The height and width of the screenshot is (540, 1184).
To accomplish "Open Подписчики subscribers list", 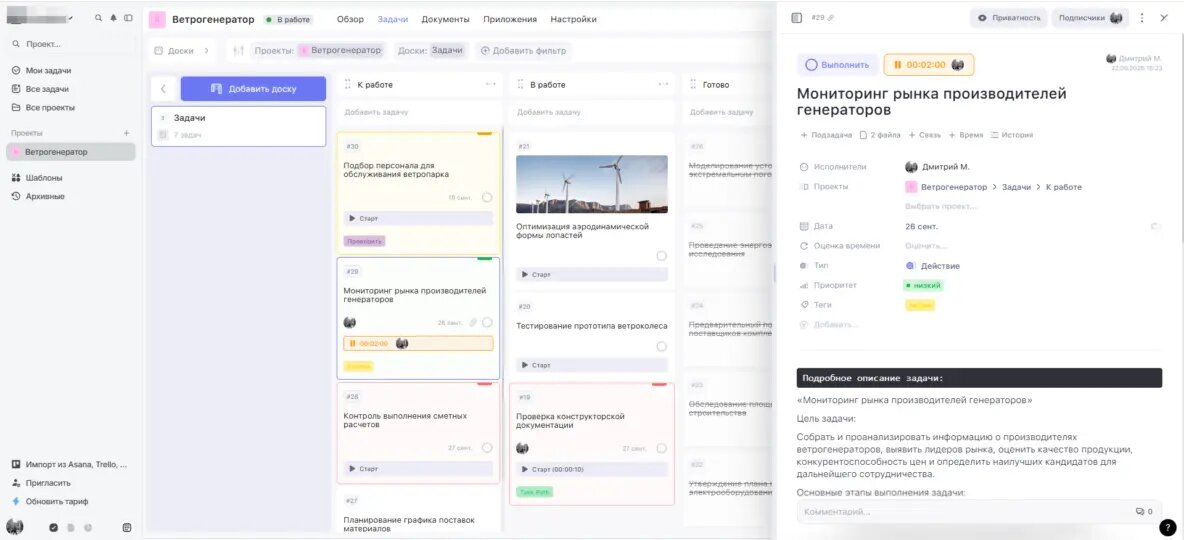I will 1090,18.
